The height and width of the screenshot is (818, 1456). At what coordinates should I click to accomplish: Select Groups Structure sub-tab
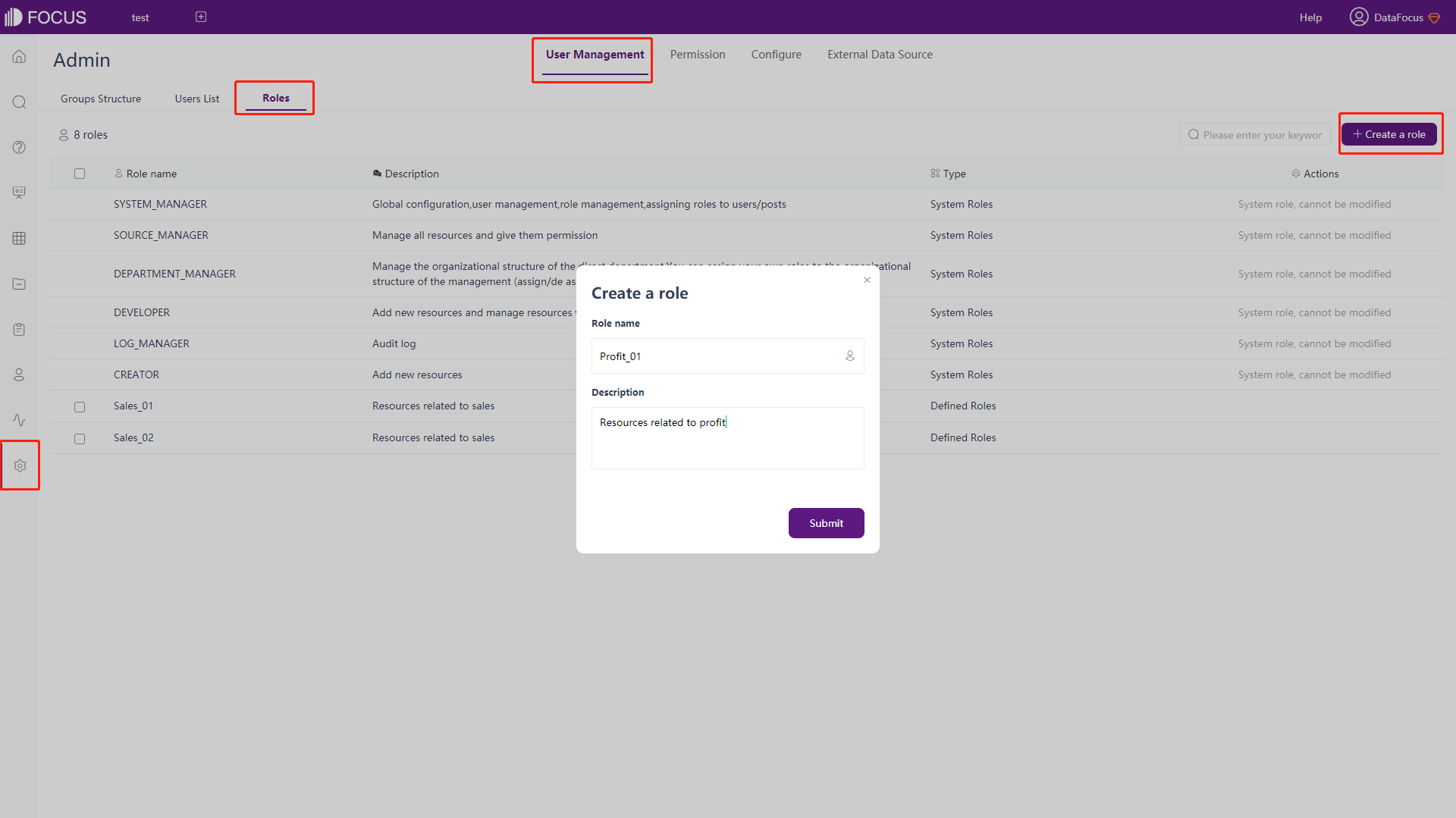(x=101, y=99)
